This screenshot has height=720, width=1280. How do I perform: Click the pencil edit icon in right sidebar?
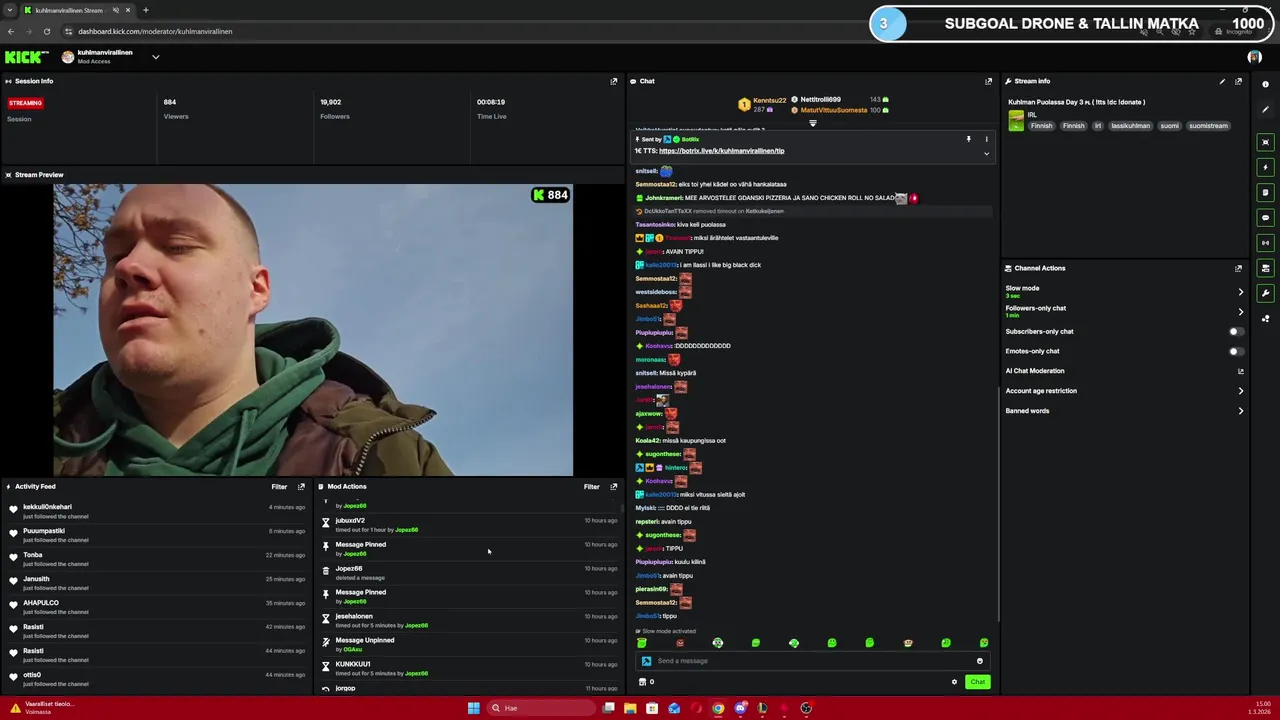(x=1265, y=109)
